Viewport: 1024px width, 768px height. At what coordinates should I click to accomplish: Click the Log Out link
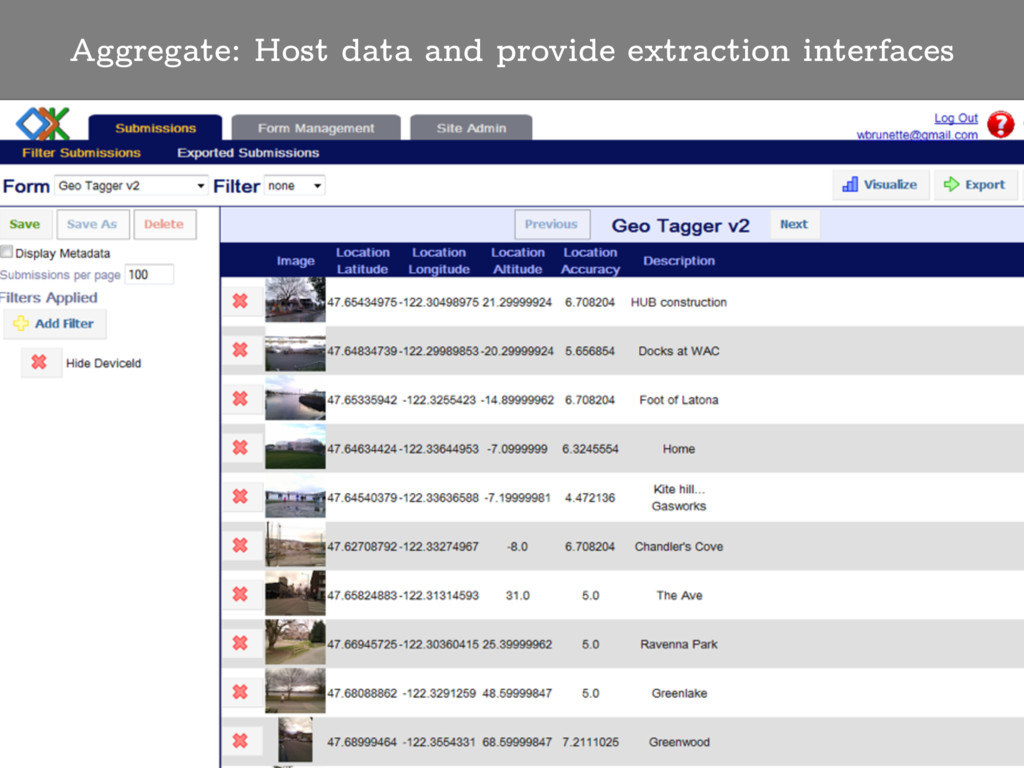pos(956,118)
